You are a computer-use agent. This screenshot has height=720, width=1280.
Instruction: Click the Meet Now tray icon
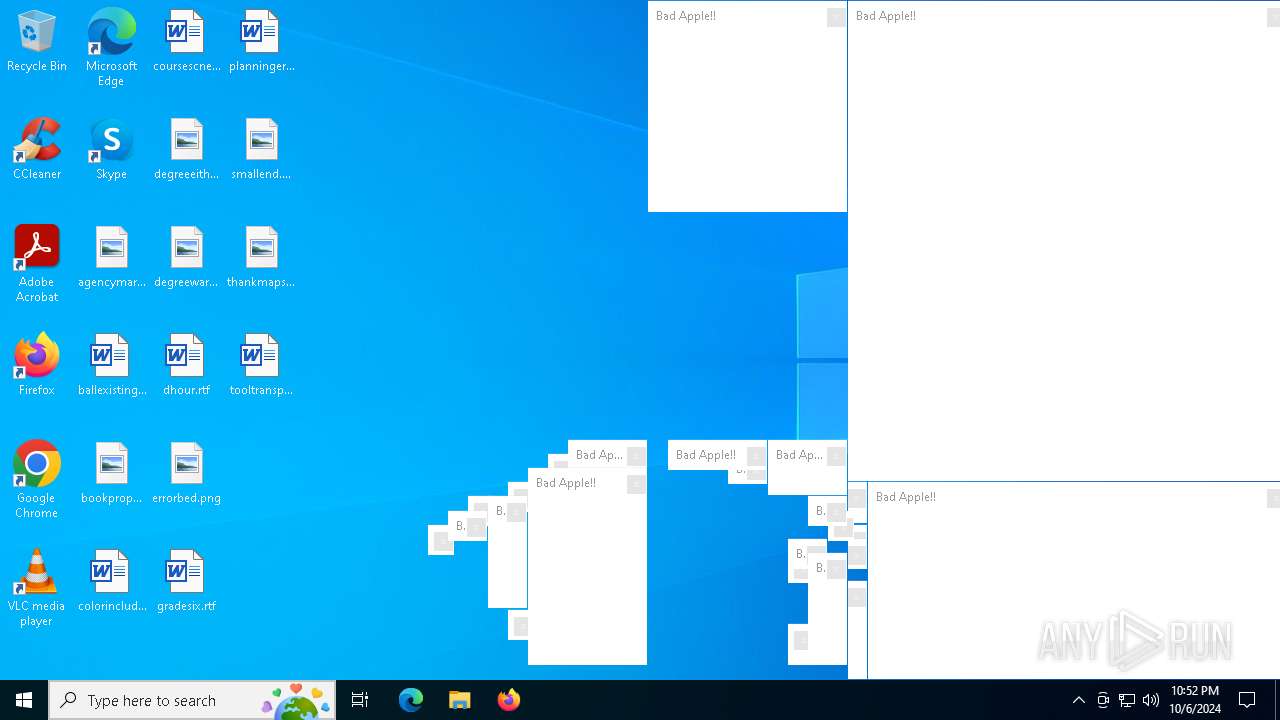pos(1103,700)
